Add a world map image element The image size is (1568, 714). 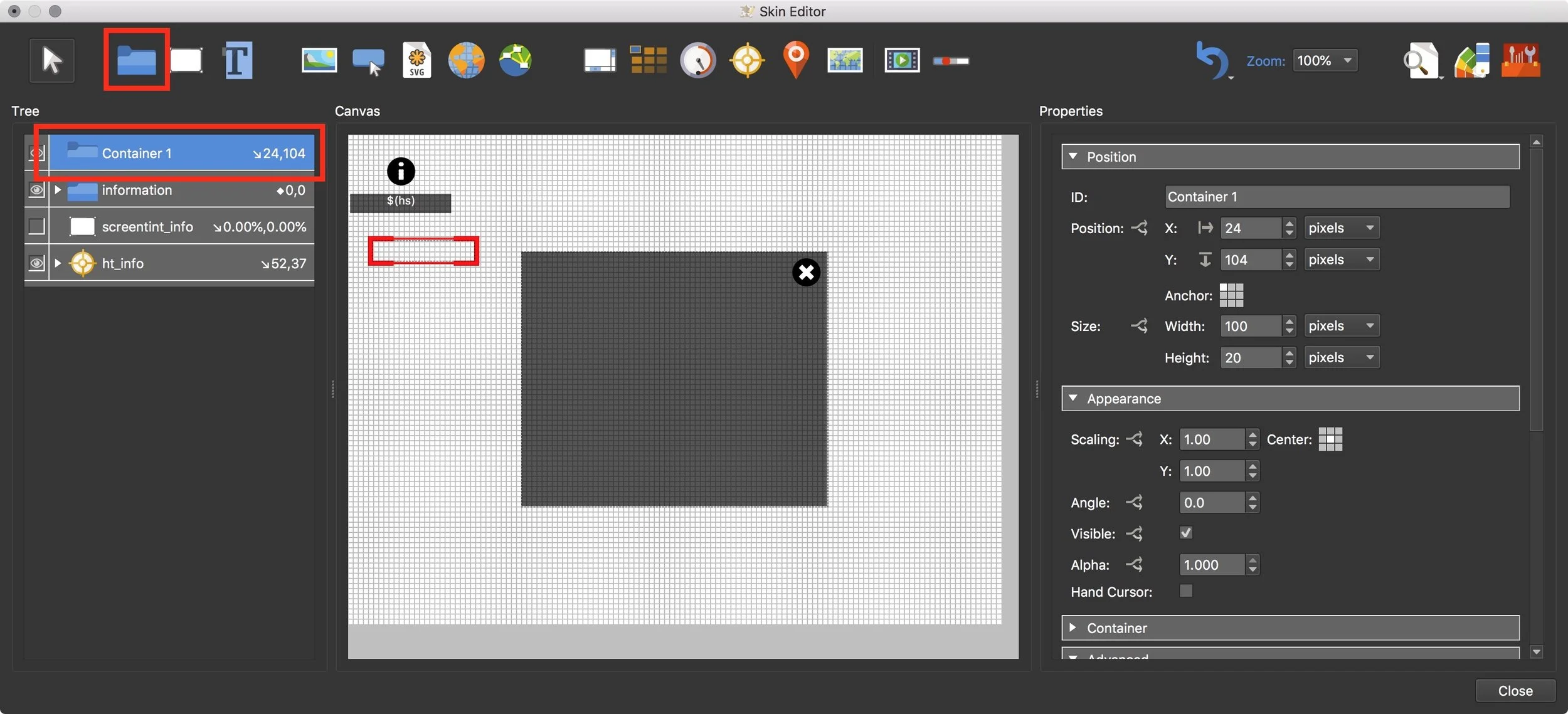point(845,61)
